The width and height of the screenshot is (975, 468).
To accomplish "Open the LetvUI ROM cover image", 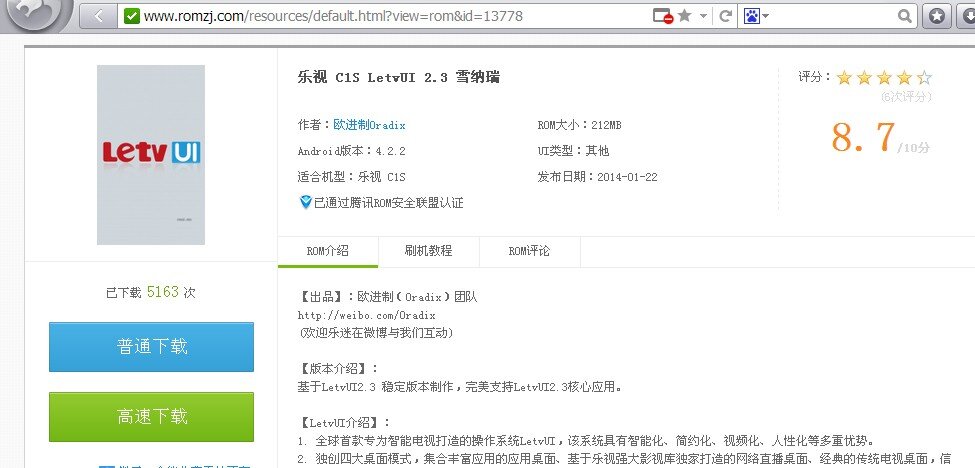I will tap(150, 155).
